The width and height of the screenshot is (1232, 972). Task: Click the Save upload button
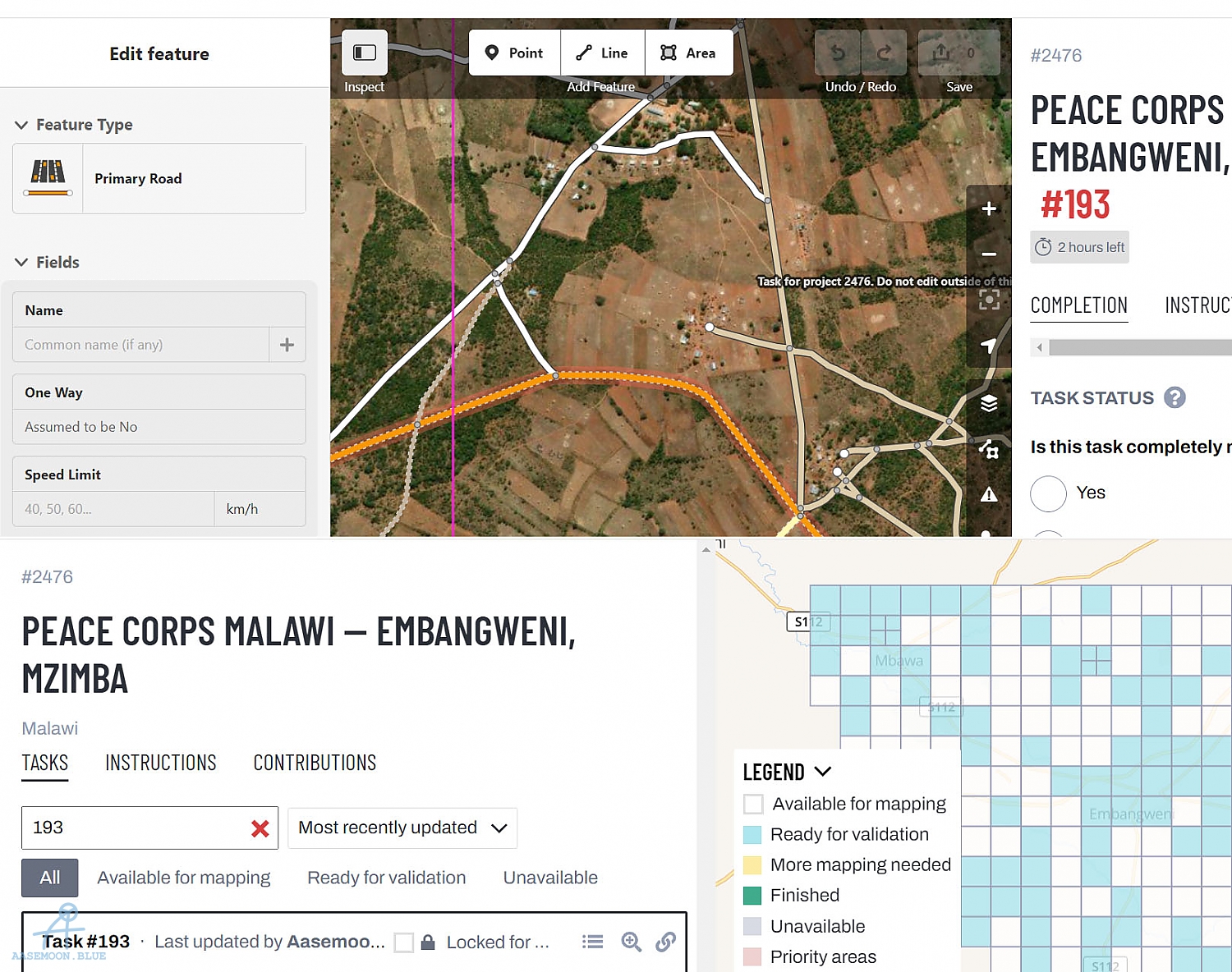click(958, 53)
